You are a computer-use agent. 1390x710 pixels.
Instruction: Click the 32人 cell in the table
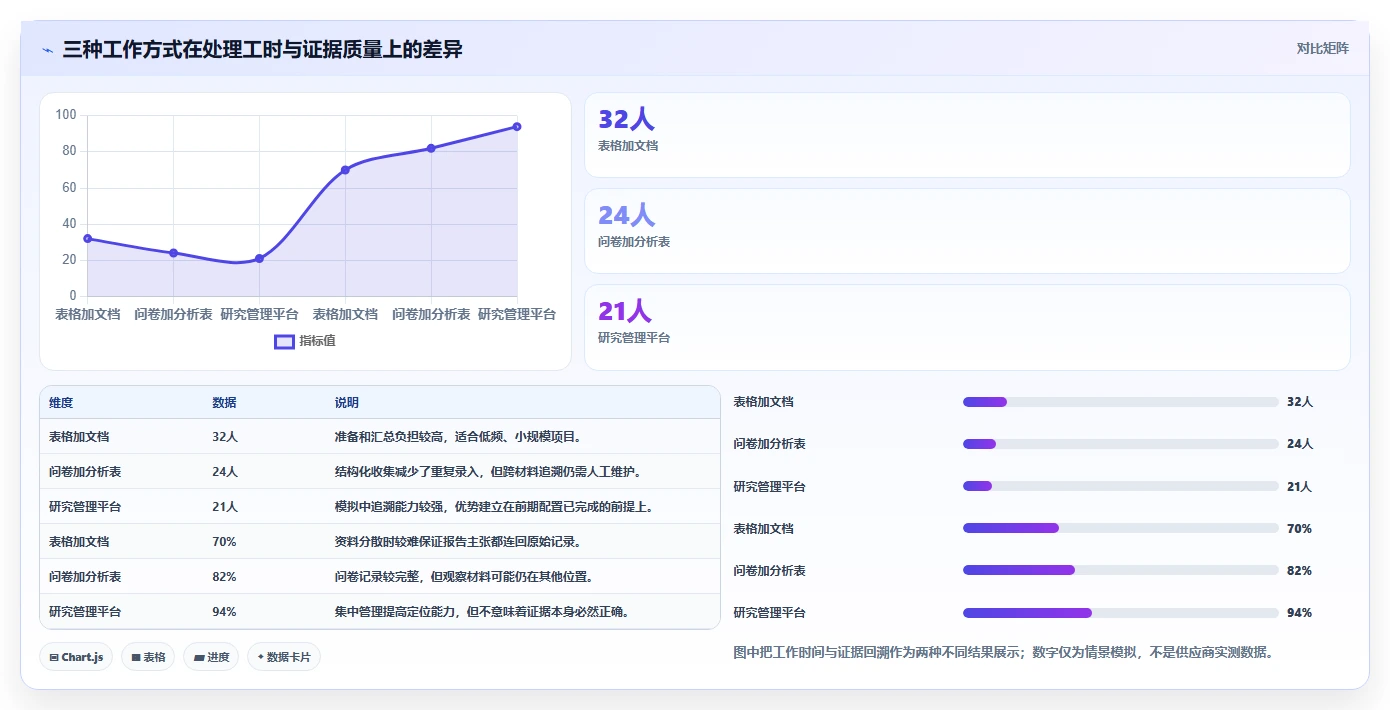(x=224, y=437)
